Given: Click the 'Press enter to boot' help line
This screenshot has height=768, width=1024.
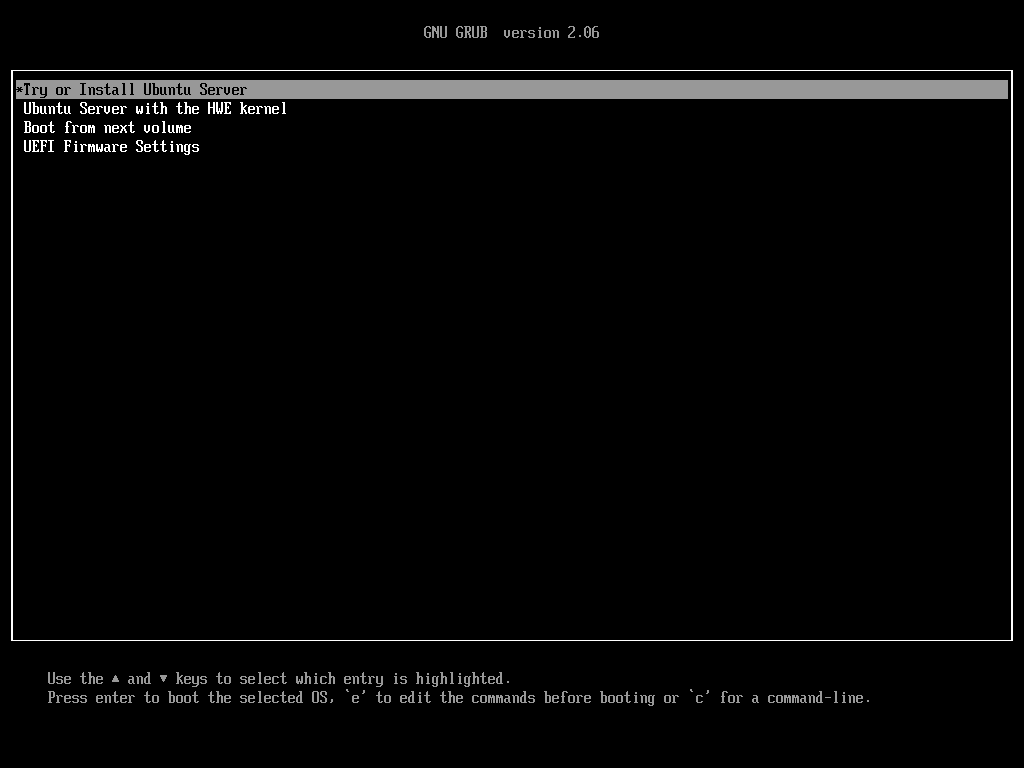Looking at the screenshot, I should (x=459, y=698).
